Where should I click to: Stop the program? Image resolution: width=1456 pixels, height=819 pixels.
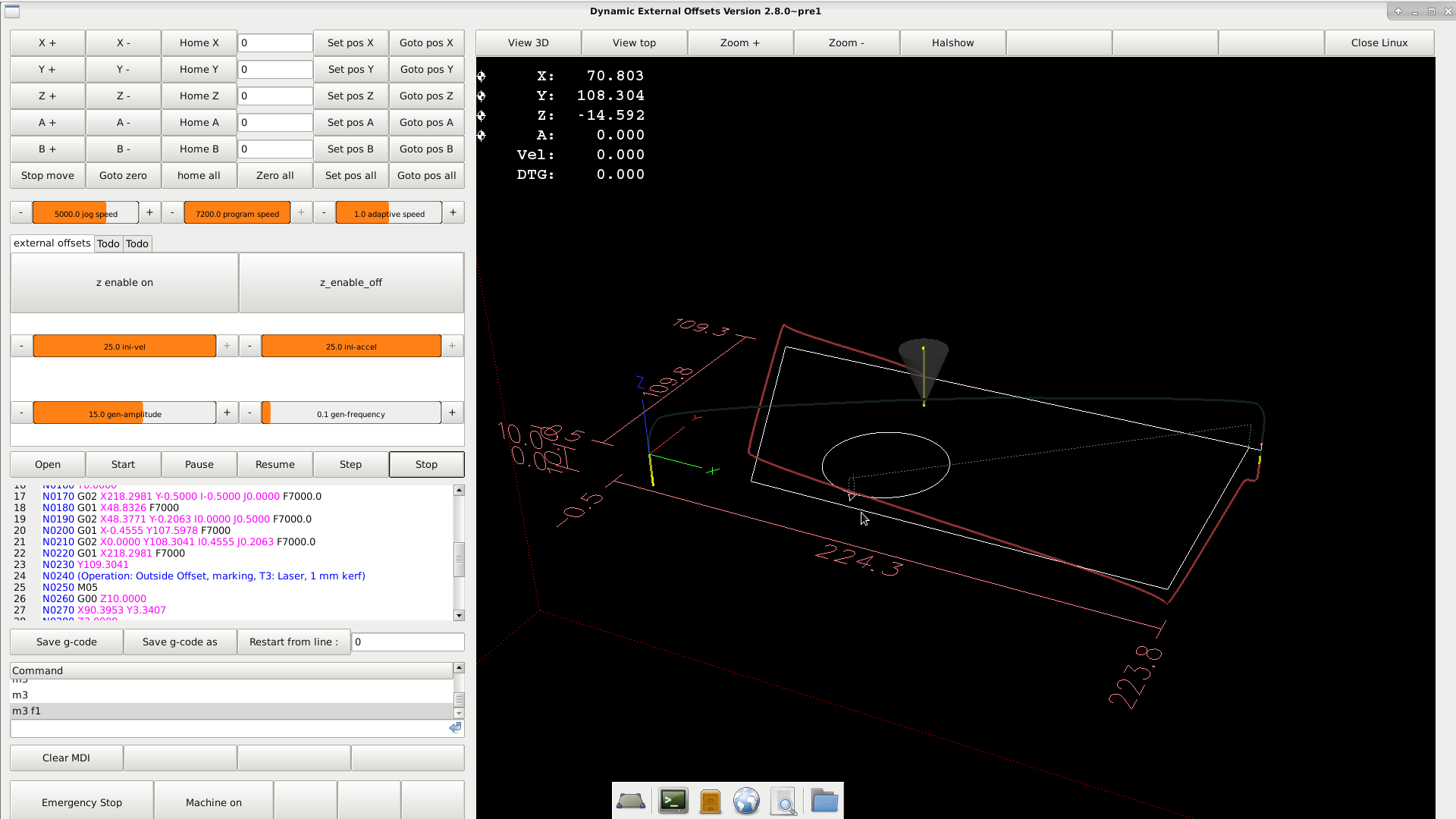click(x=427, y=464)
